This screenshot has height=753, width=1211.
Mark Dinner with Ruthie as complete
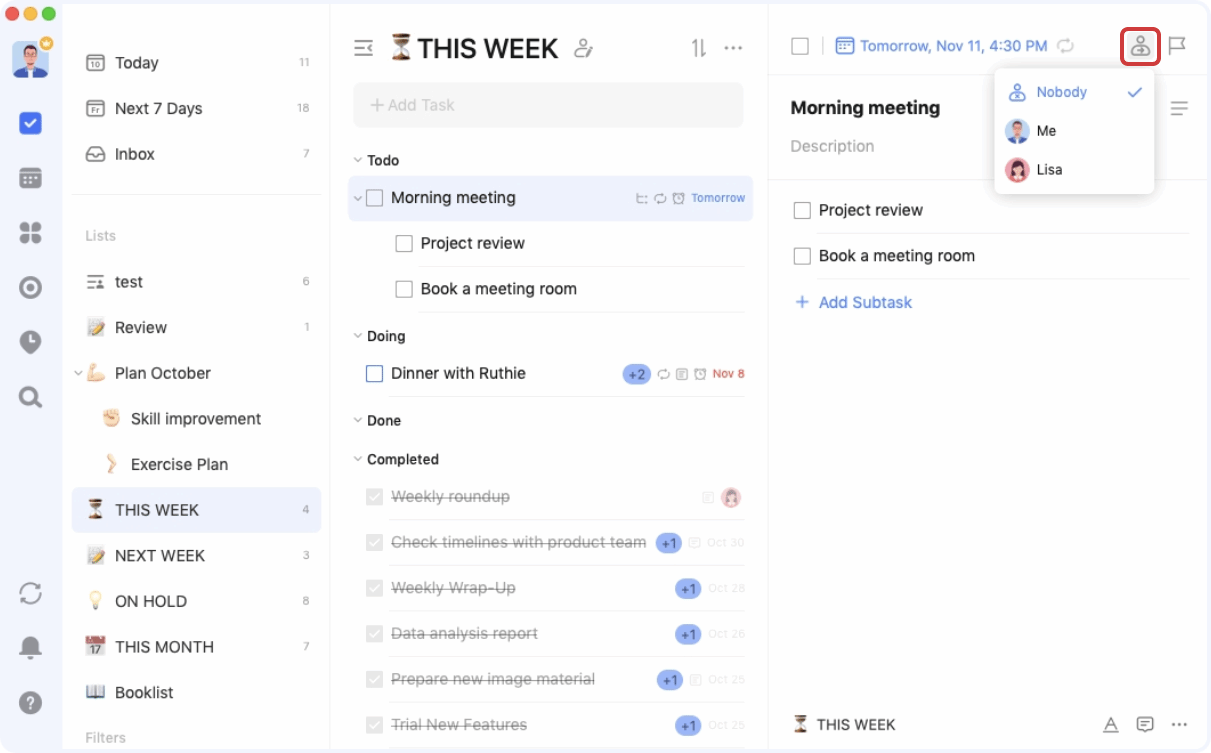374,373
